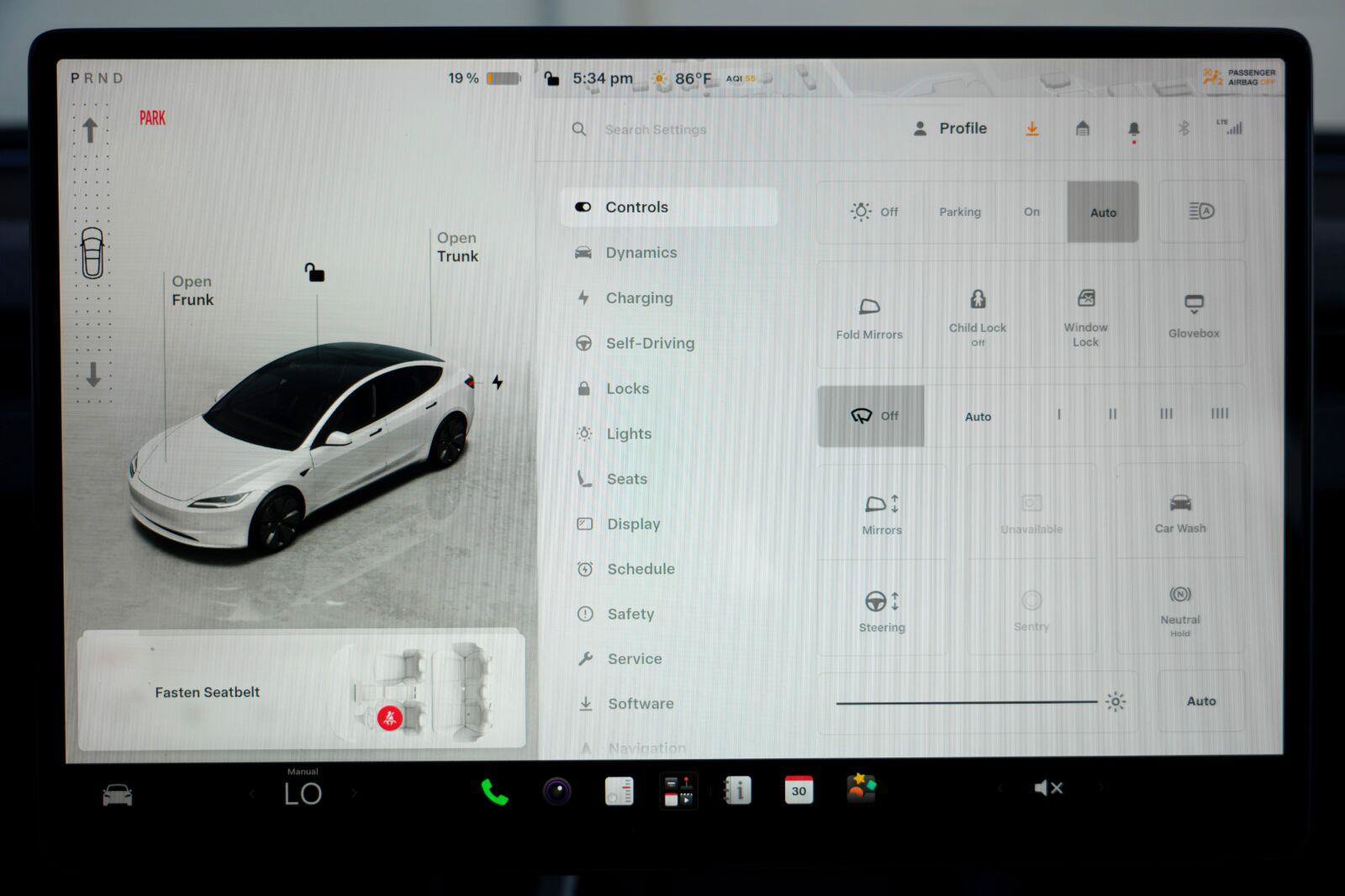Open the software download arrow icon
Screen dimensions: 1345x896
pyautogui.click(x=1031, y=129)
